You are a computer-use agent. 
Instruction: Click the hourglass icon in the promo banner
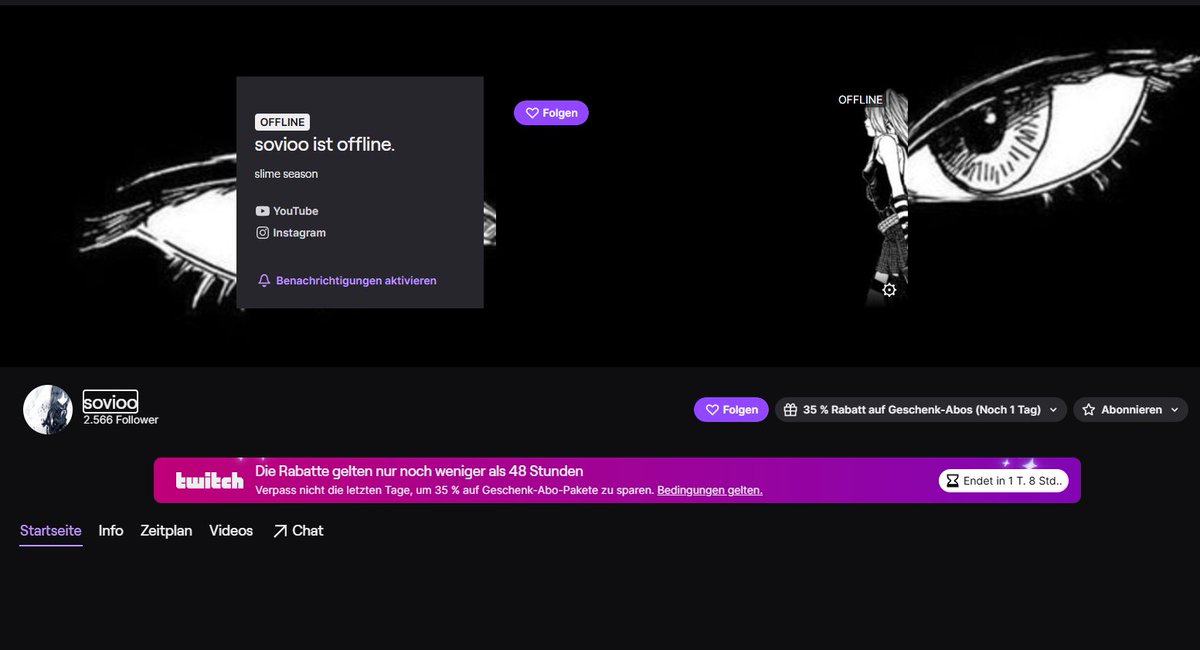click(951, 481)
